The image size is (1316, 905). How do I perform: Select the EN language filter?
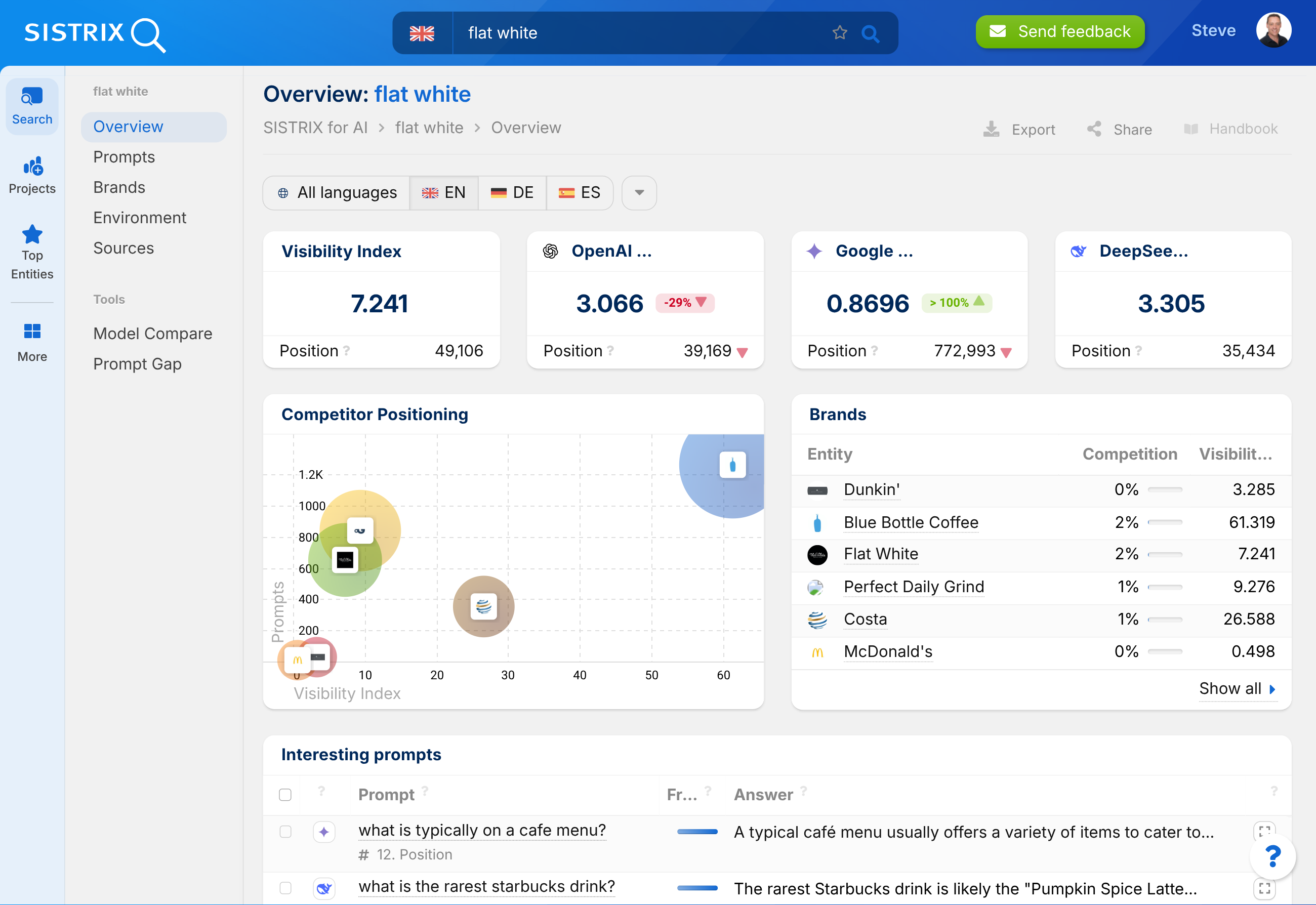(x=443, y=193)
